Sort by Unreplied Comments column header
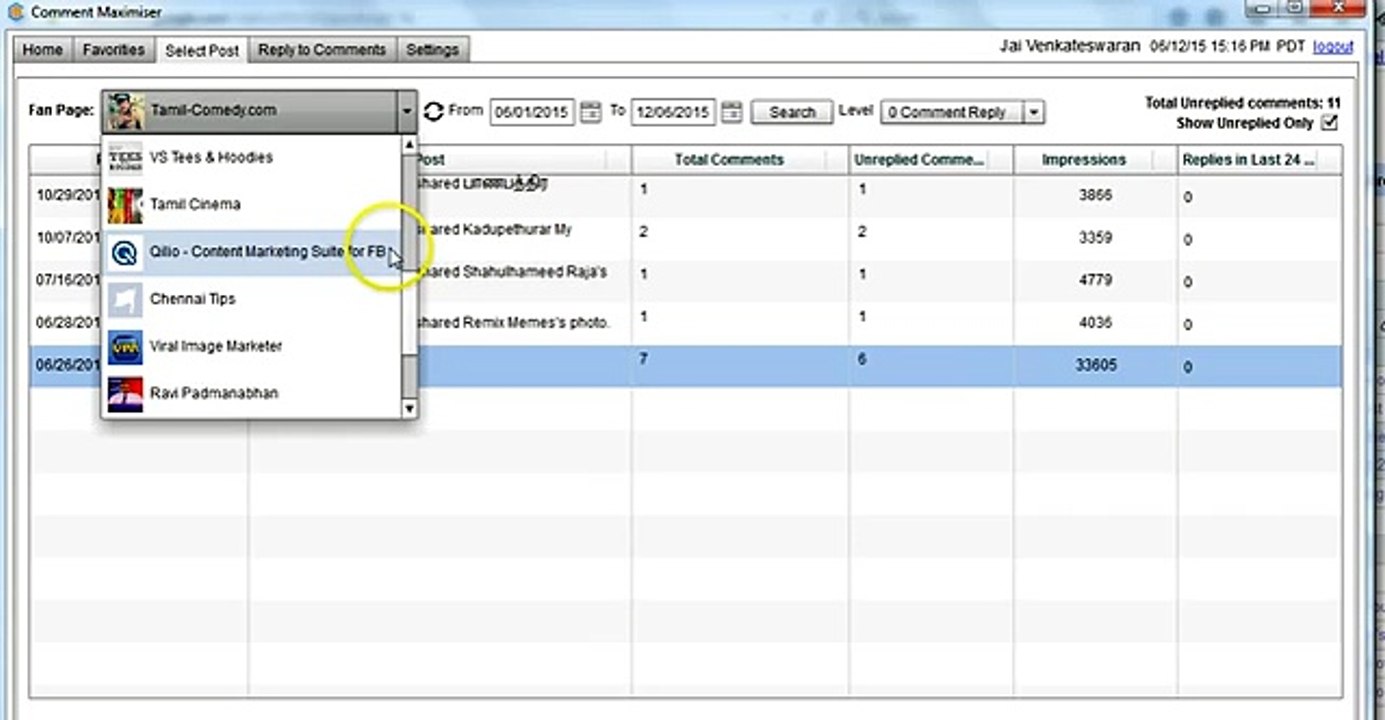The height and width of the screenshot is (720, 1385). [931, 160]
